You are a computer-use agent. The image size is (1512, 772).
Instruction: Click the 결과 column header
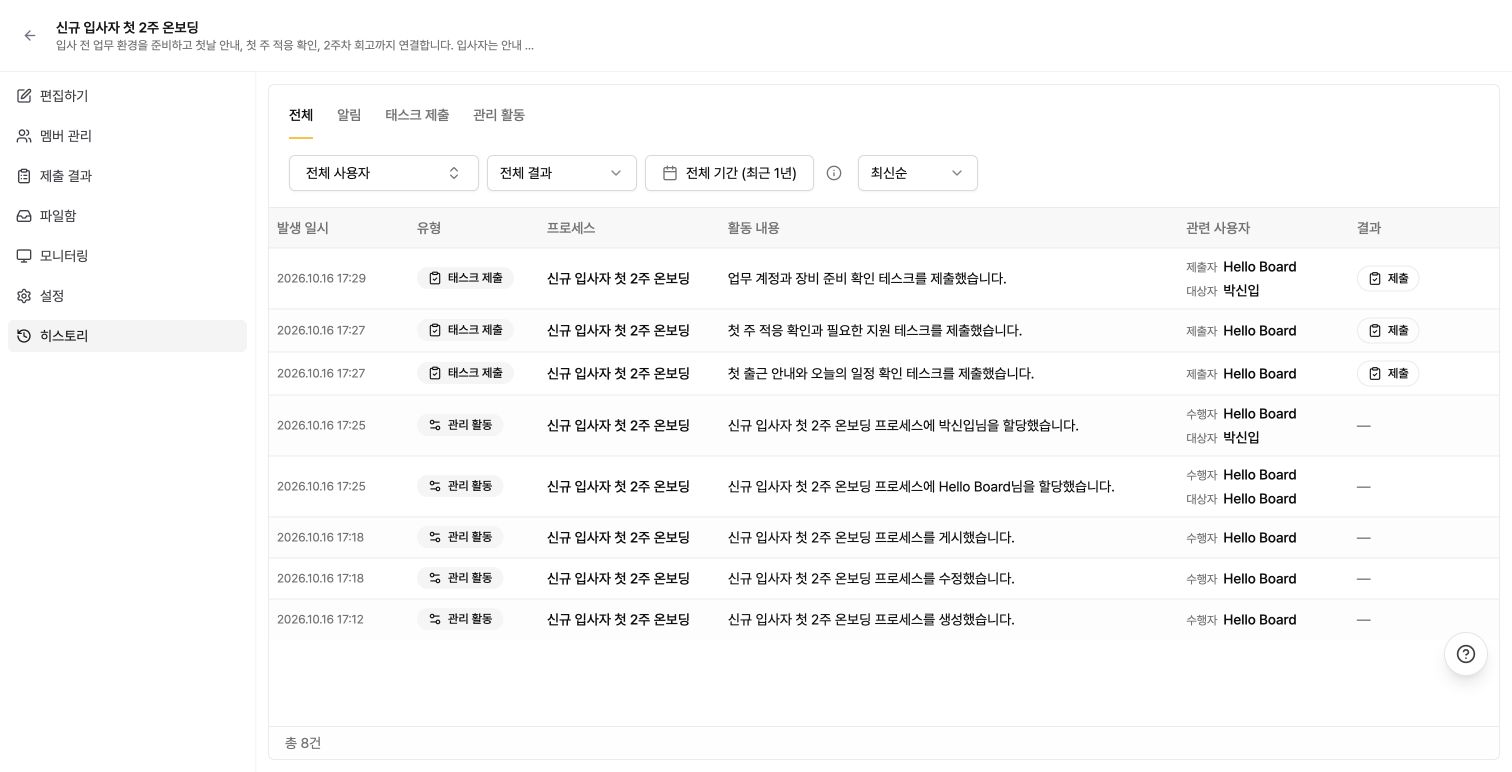[1369, 228]
